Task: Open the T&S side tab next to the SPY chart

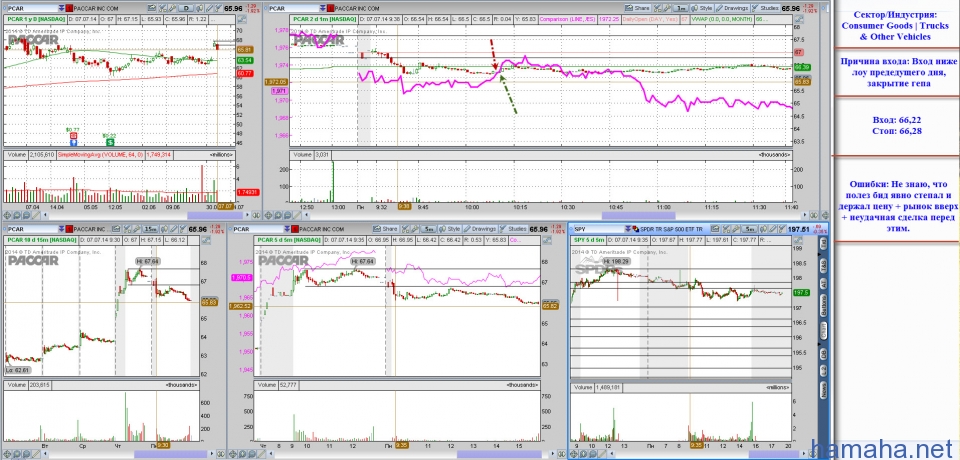Action: 823,265
